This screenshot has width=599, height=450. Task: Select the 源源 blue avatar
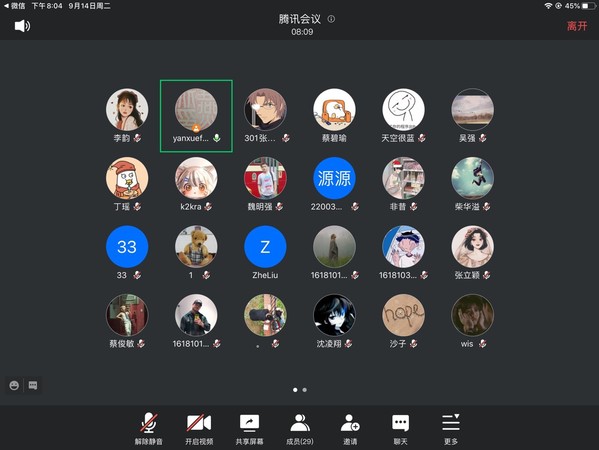334,178
